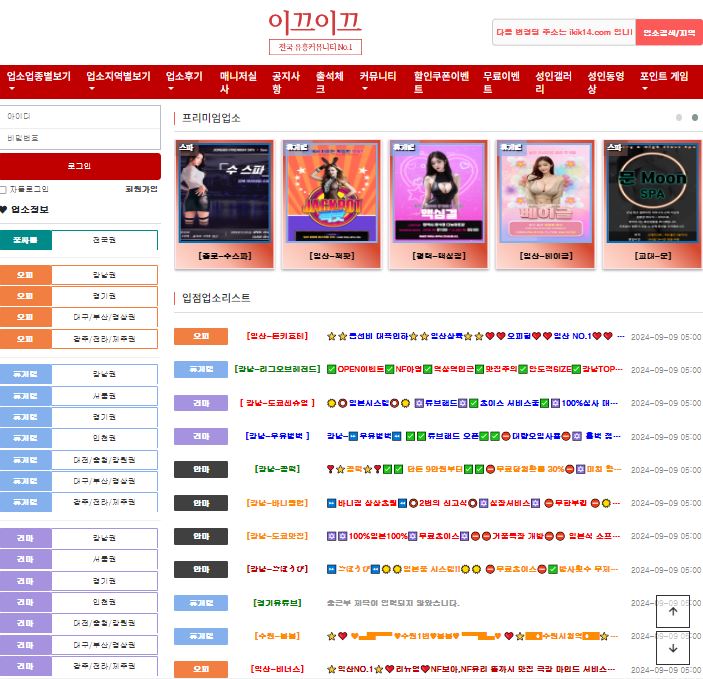Click the 입점업소리스트 section heading
This screenshot has height=679, width=703.
click(x=216, y=298)
